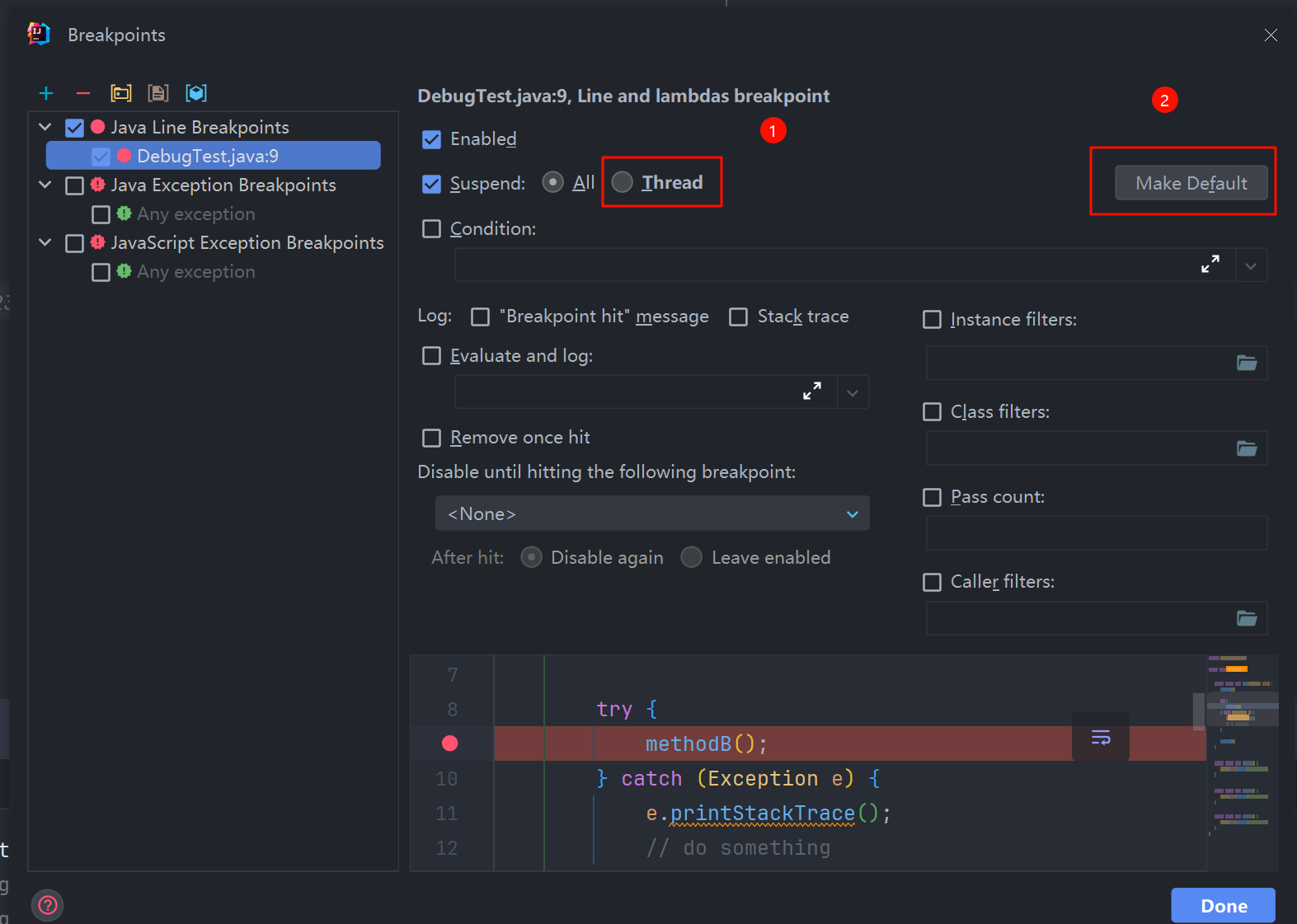This screenshot has width=1297, height=924.
Task: Select Leave enabled radio button
Action: 692,558
